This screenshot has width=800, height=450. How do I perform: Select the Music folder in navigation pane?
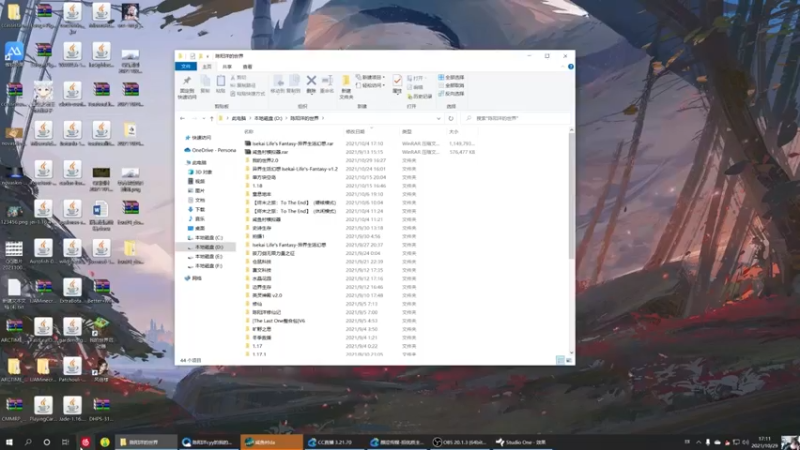(x=196, y=219)
